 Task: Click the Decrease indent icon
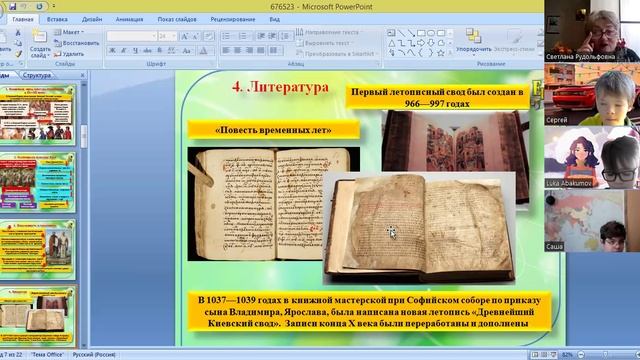[x=261, y=36]
